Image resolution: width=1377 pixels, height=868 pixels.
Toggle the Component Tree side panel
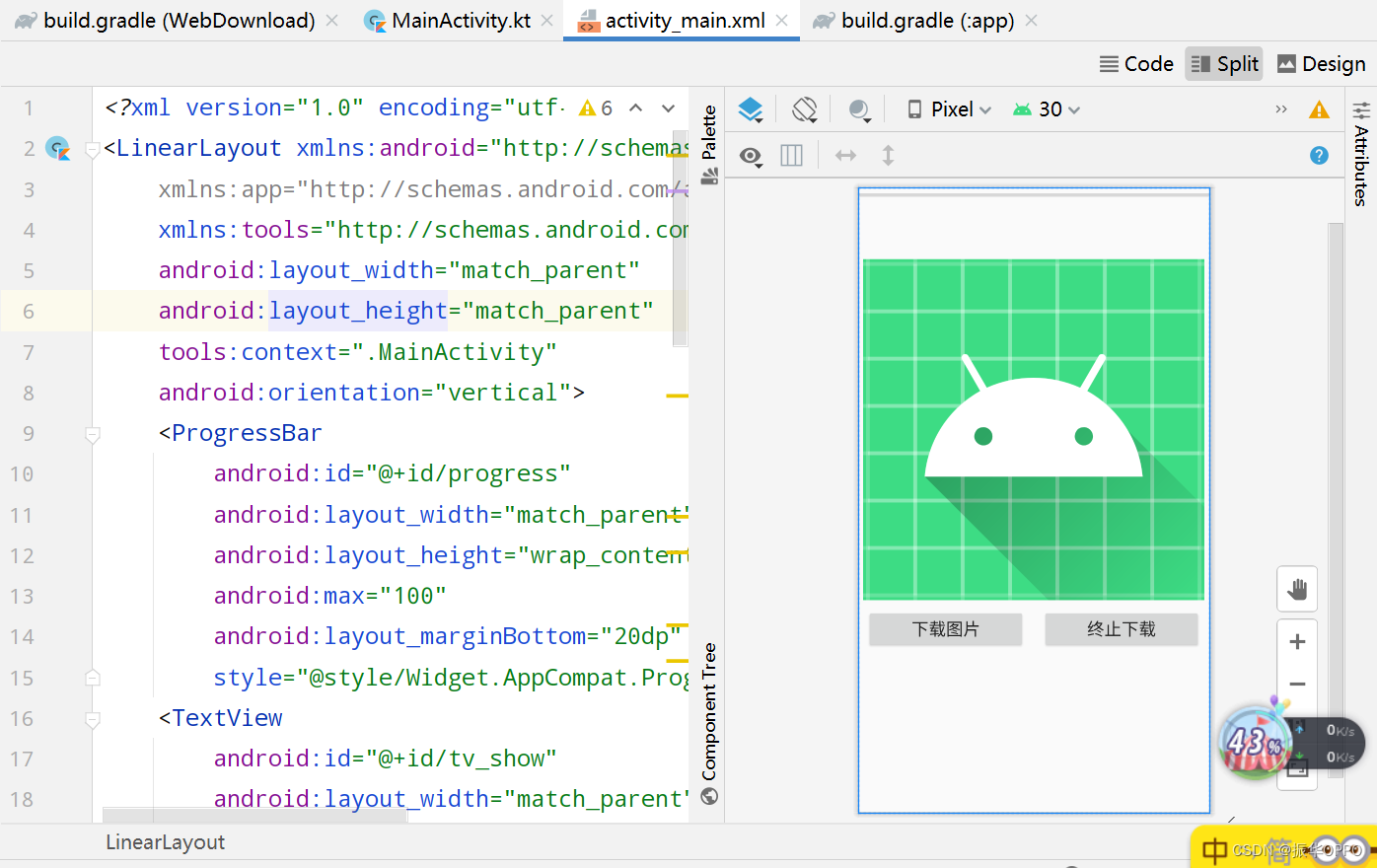(709, 724)
